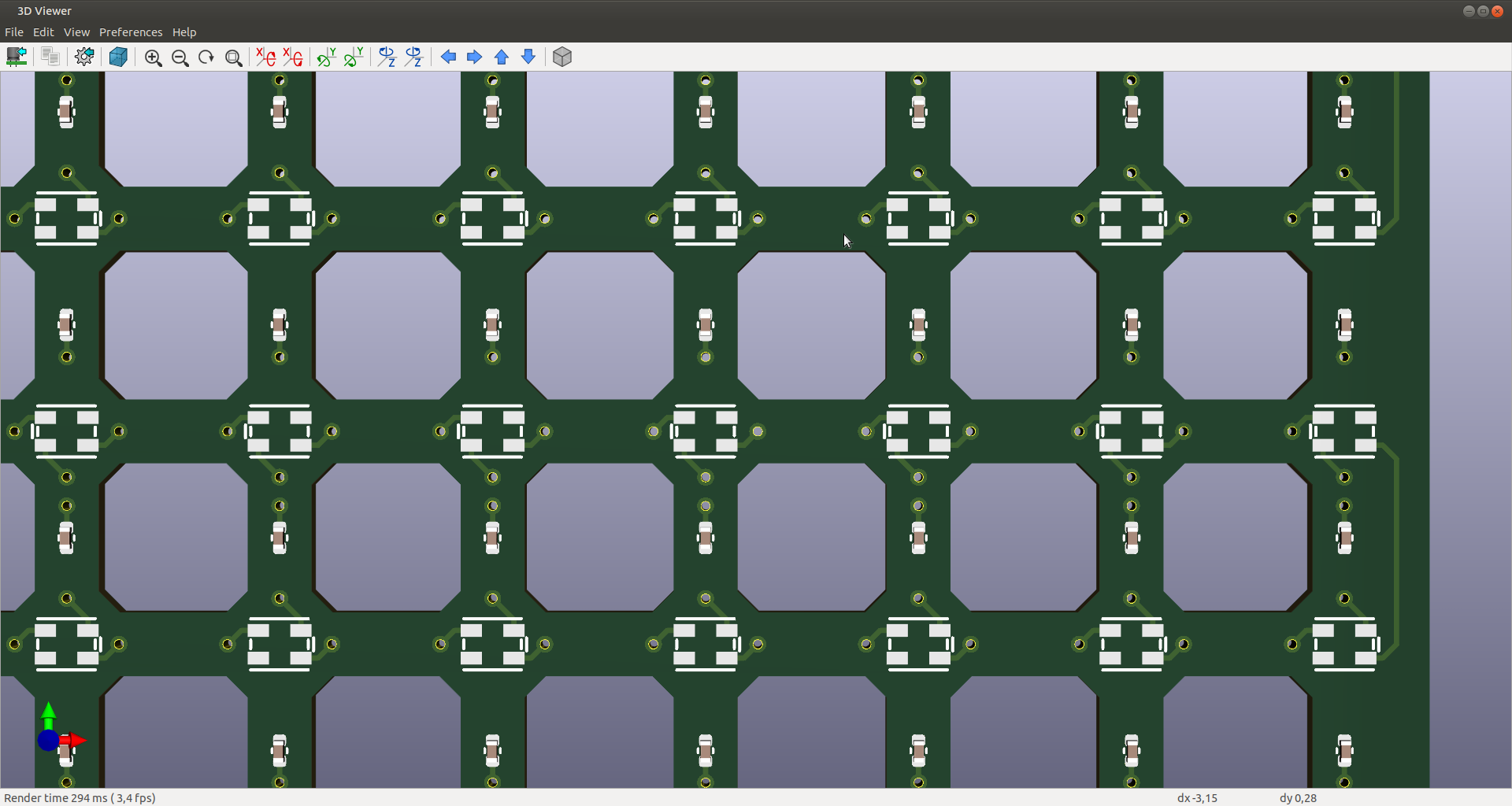Image resolution: width=1512 pixels, height=806 pixels.
Task: Rotate view counterclockwise around Z axis
Action: click(x=413, y=57)
